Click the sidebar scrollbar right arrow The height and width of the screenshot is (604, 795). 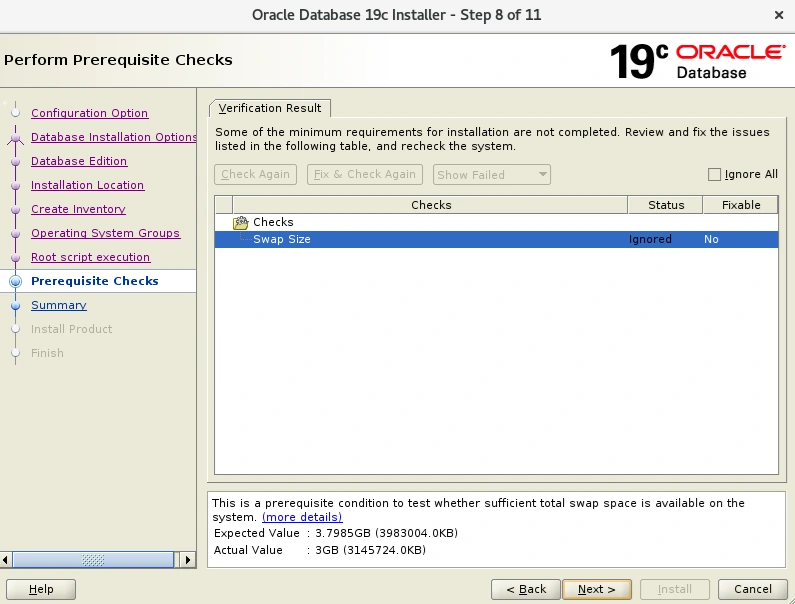tap(188, 560)
